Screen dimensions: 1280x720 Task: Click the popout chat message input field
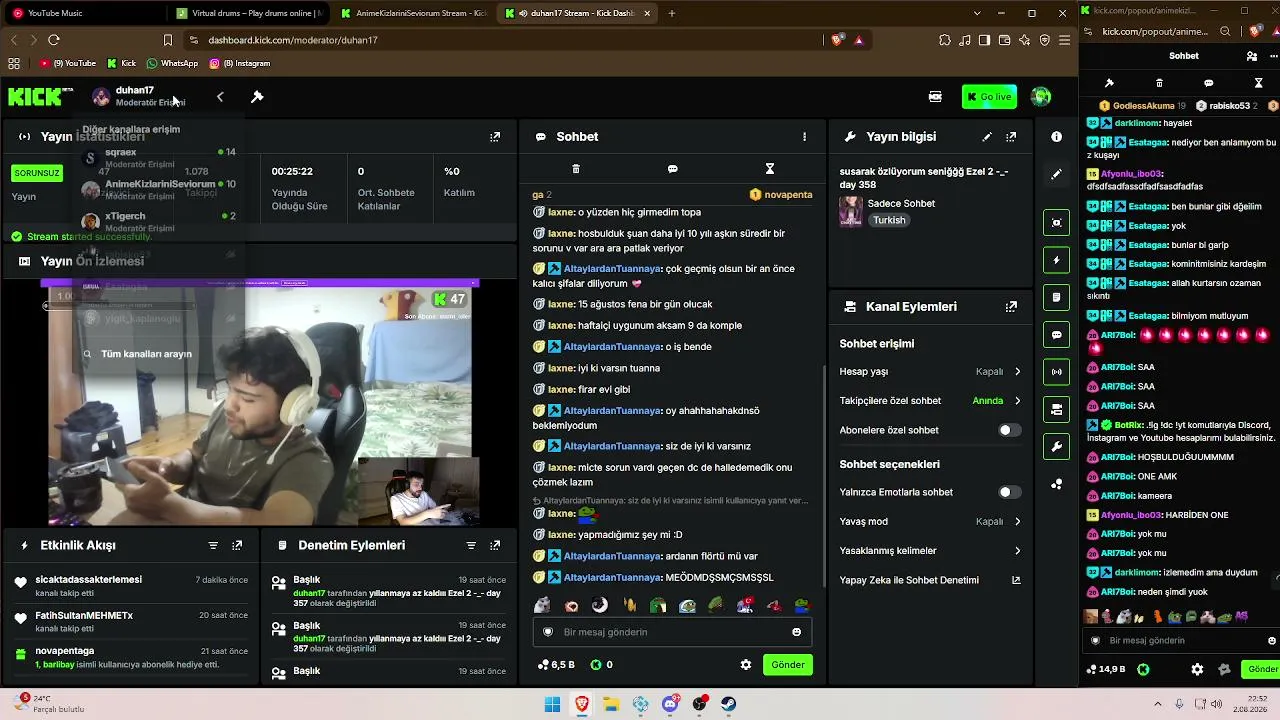pos(1182,641)
